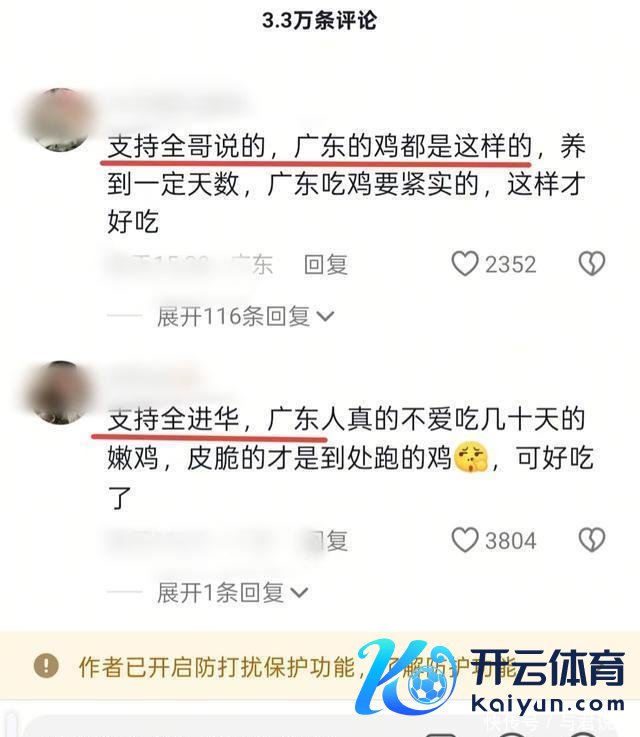Click chevron next to 展开116条回复

click(x=325, y=317)
